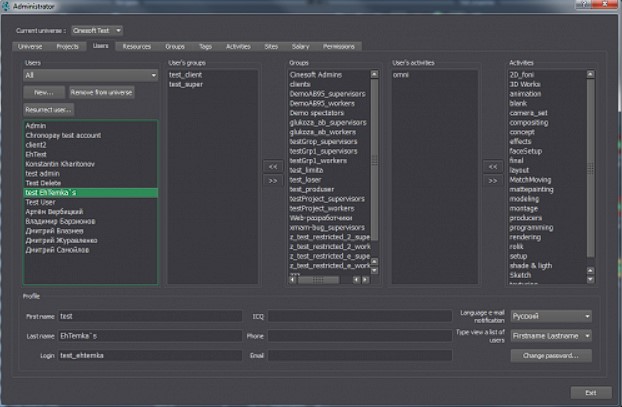Open the Salary tab

(x=300, y=46)
